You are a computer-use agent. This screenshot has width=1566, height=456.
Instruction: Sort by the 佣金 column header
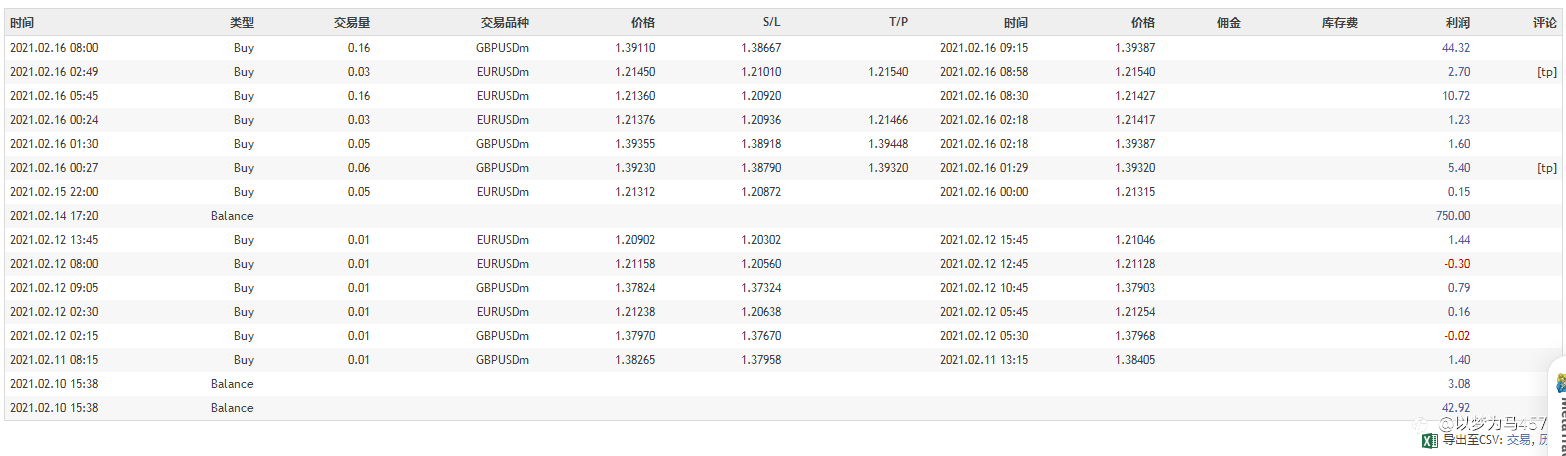(x=1229, y=22)
